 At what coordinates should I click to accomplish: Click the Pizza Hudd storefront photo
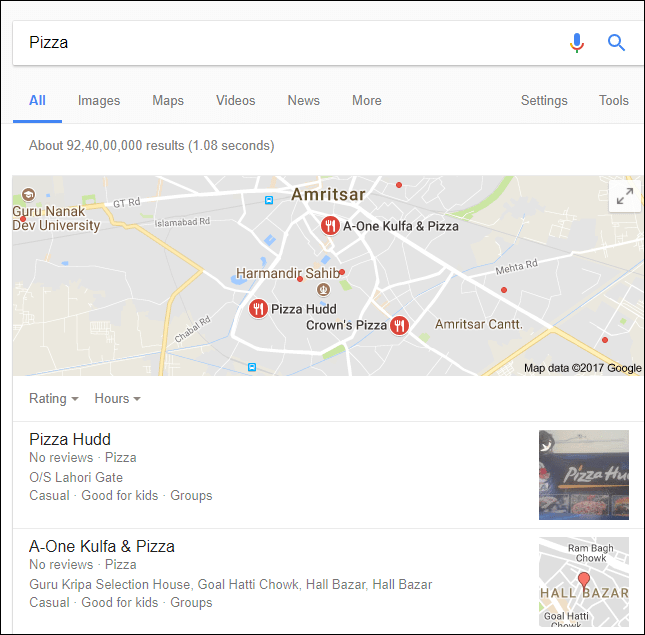point(584,475)
